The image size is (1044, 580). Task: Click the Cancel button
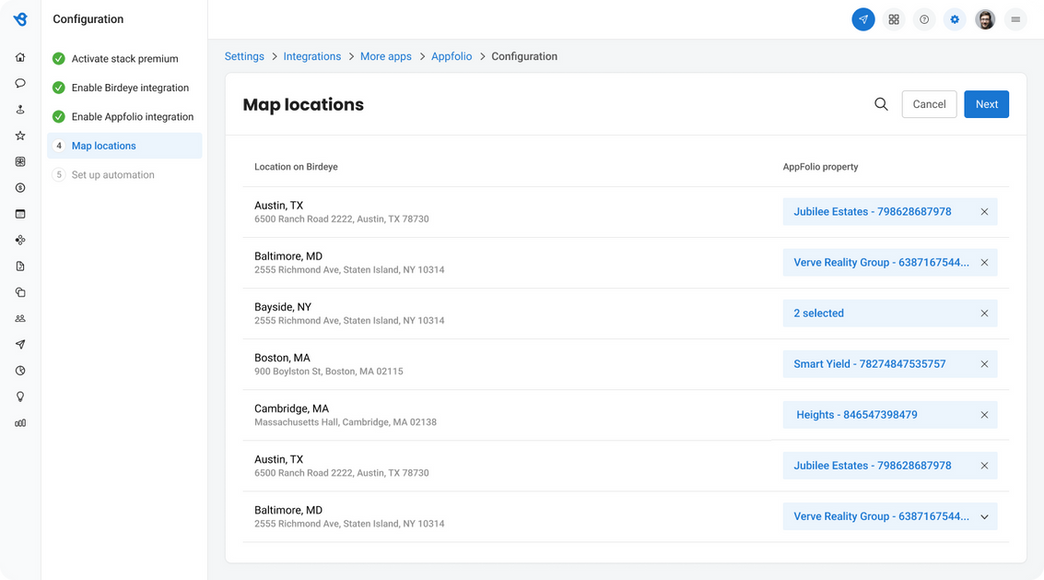(x=929, y=104)
